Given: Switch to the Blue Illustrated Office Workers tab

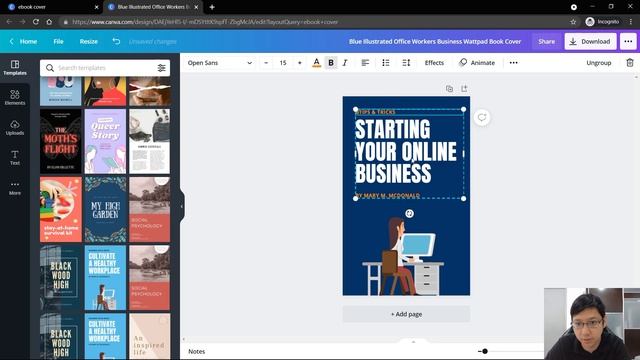Looking at the screenshot, I should 153,7.
